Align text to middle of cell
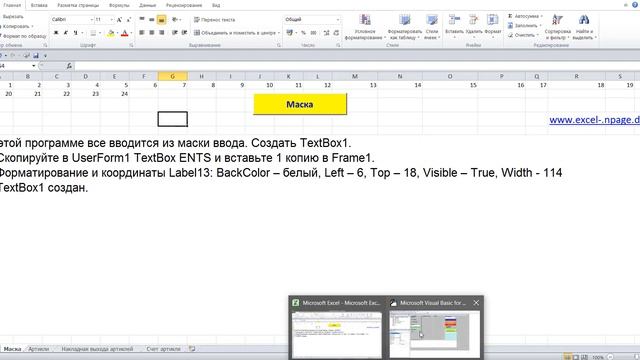The height and width of the screenshot is (360, 640). [x=151, y=19]
